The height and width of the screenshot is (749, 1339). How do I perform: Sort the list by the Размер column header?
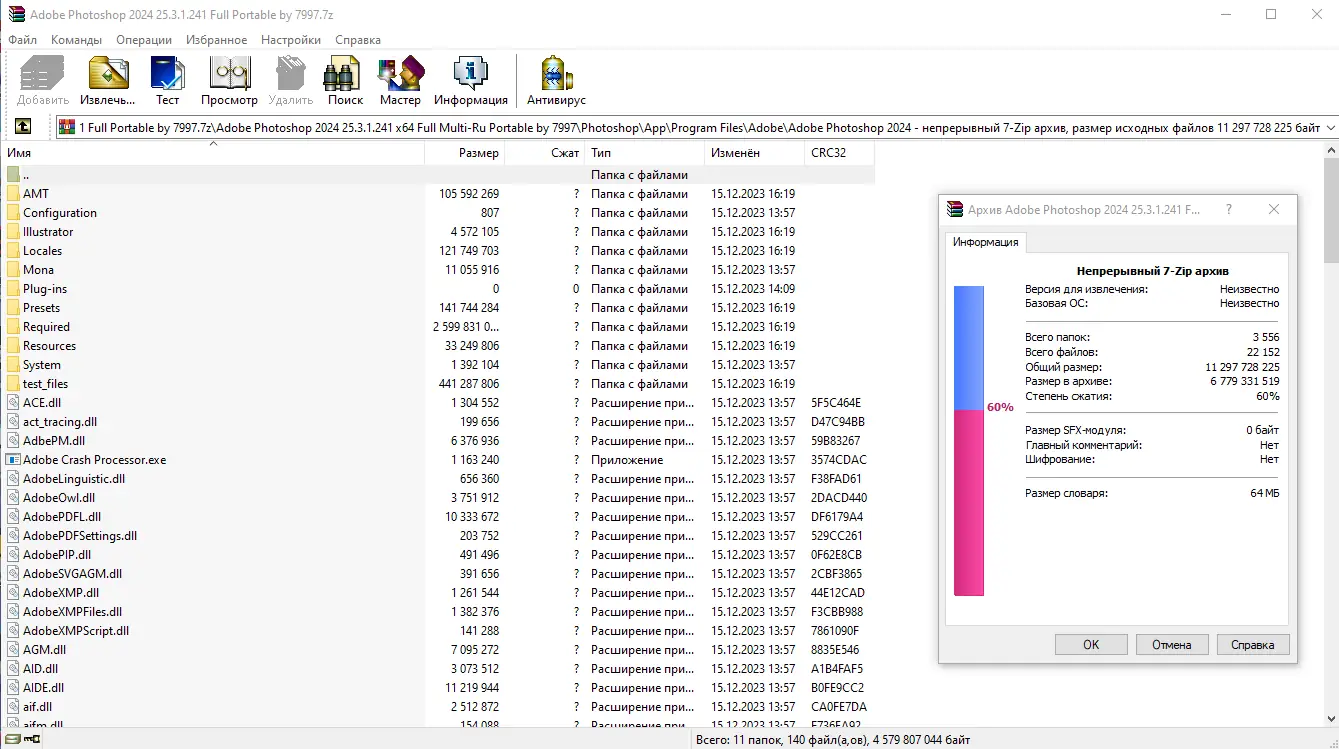465,153
